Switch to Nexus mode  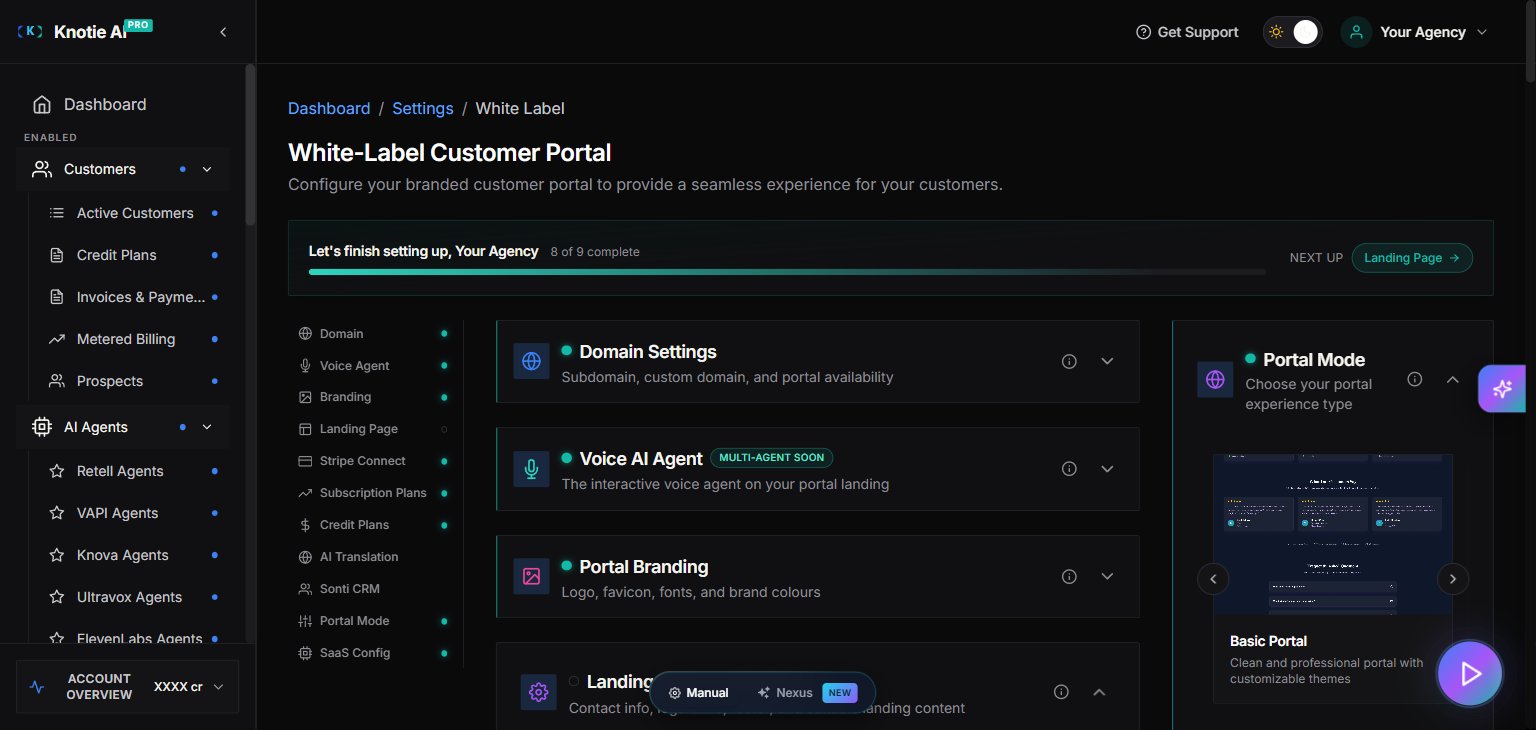[x=806, y=692]
